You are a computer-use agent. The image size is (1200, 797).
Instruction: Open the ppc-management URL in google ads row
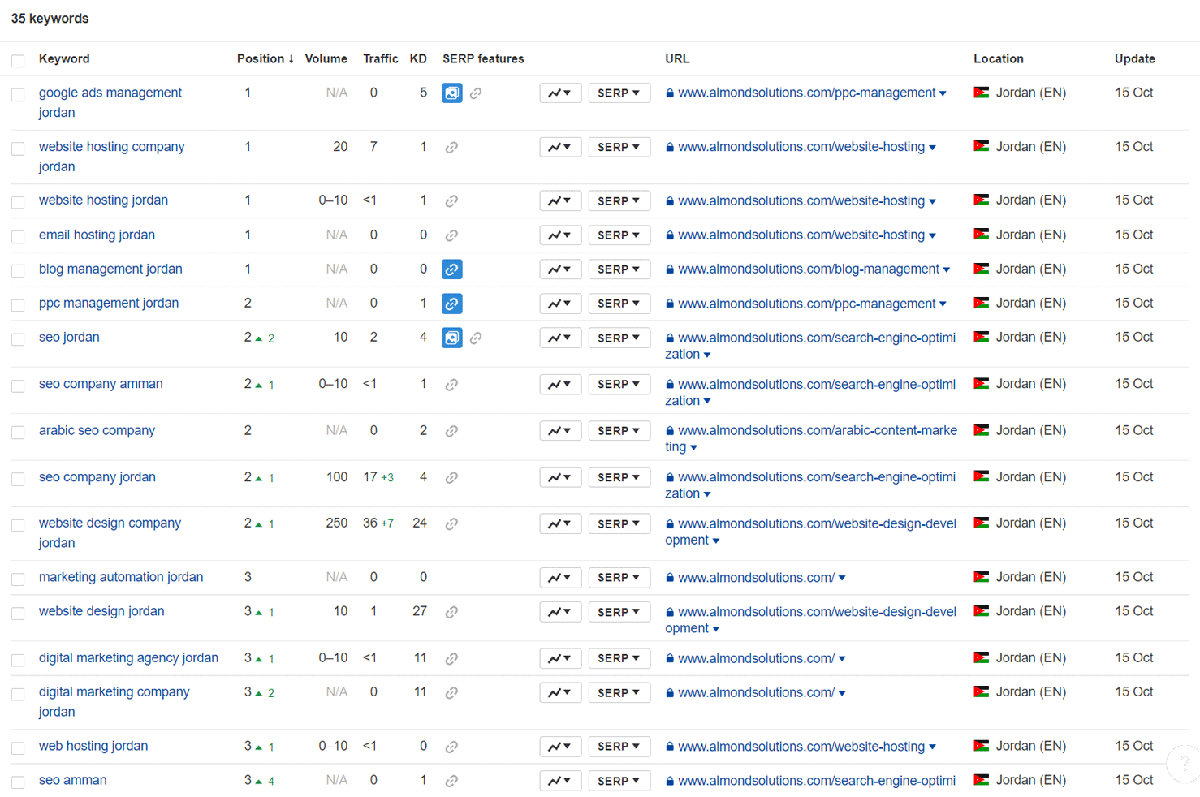click(806, 92)
